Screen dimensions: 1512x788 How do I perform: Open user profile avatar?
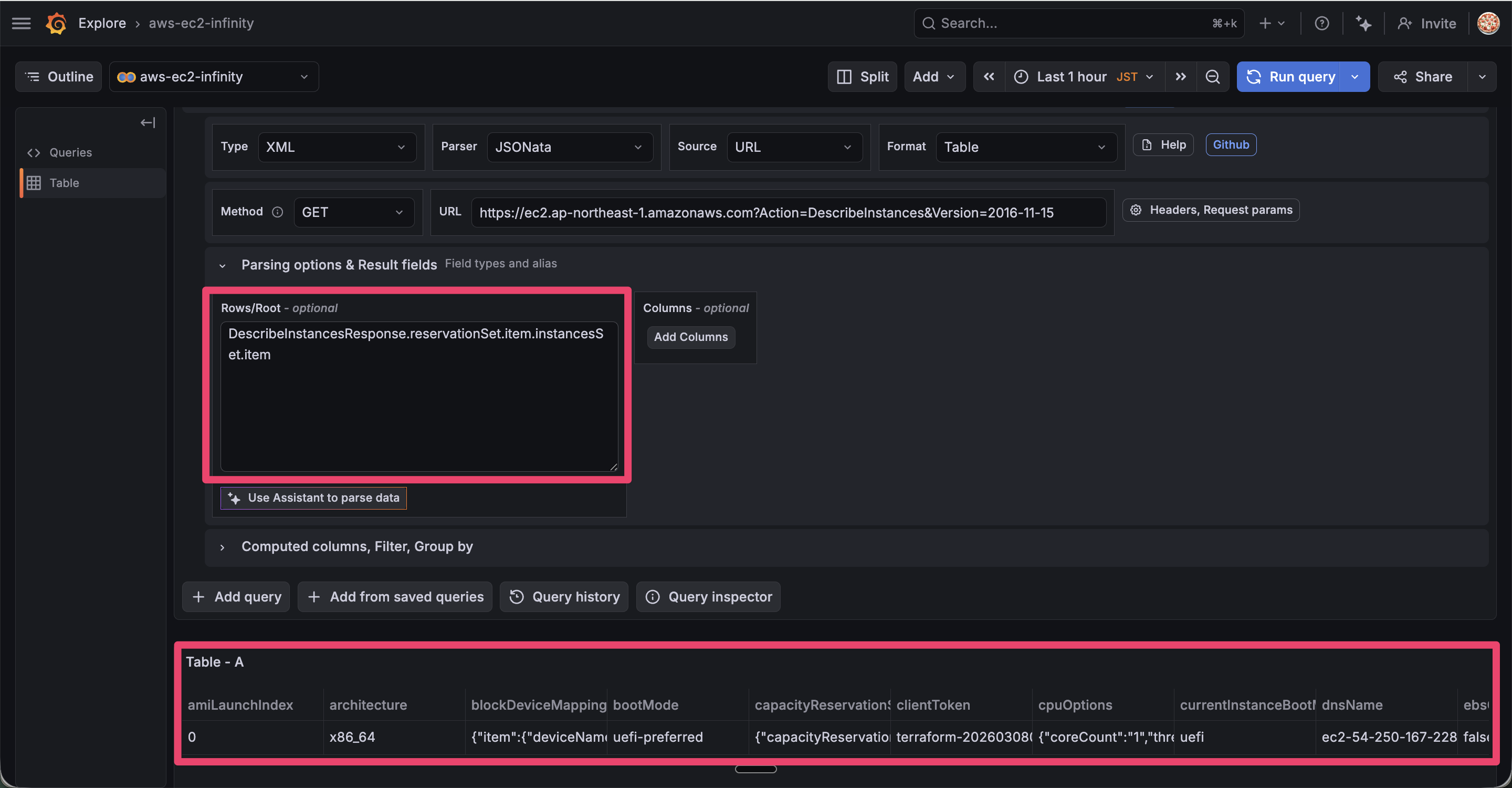tap(1488, 24)
